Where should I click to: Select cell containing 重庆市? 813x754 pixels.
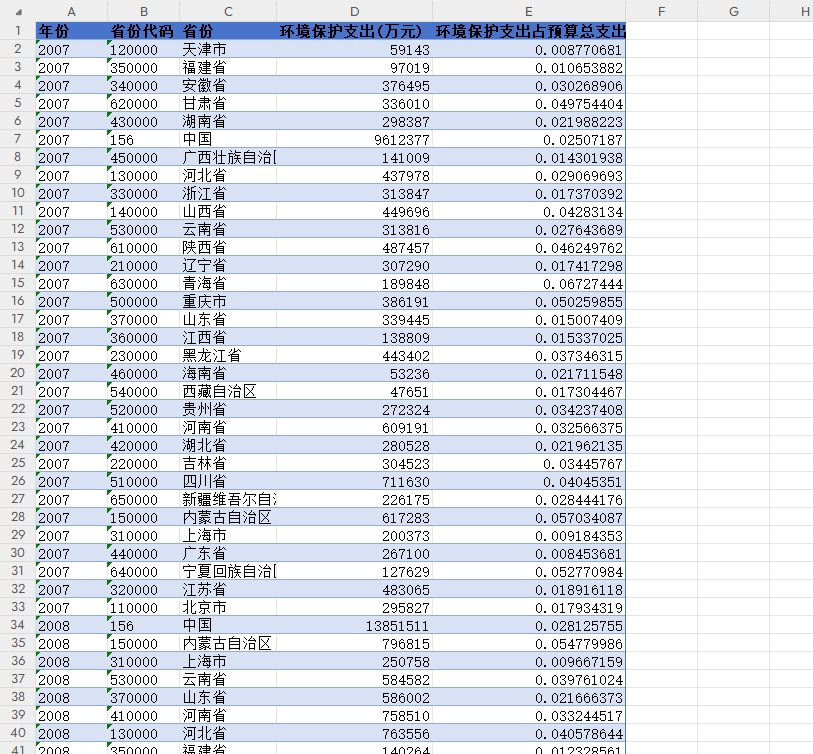[228, 301]
